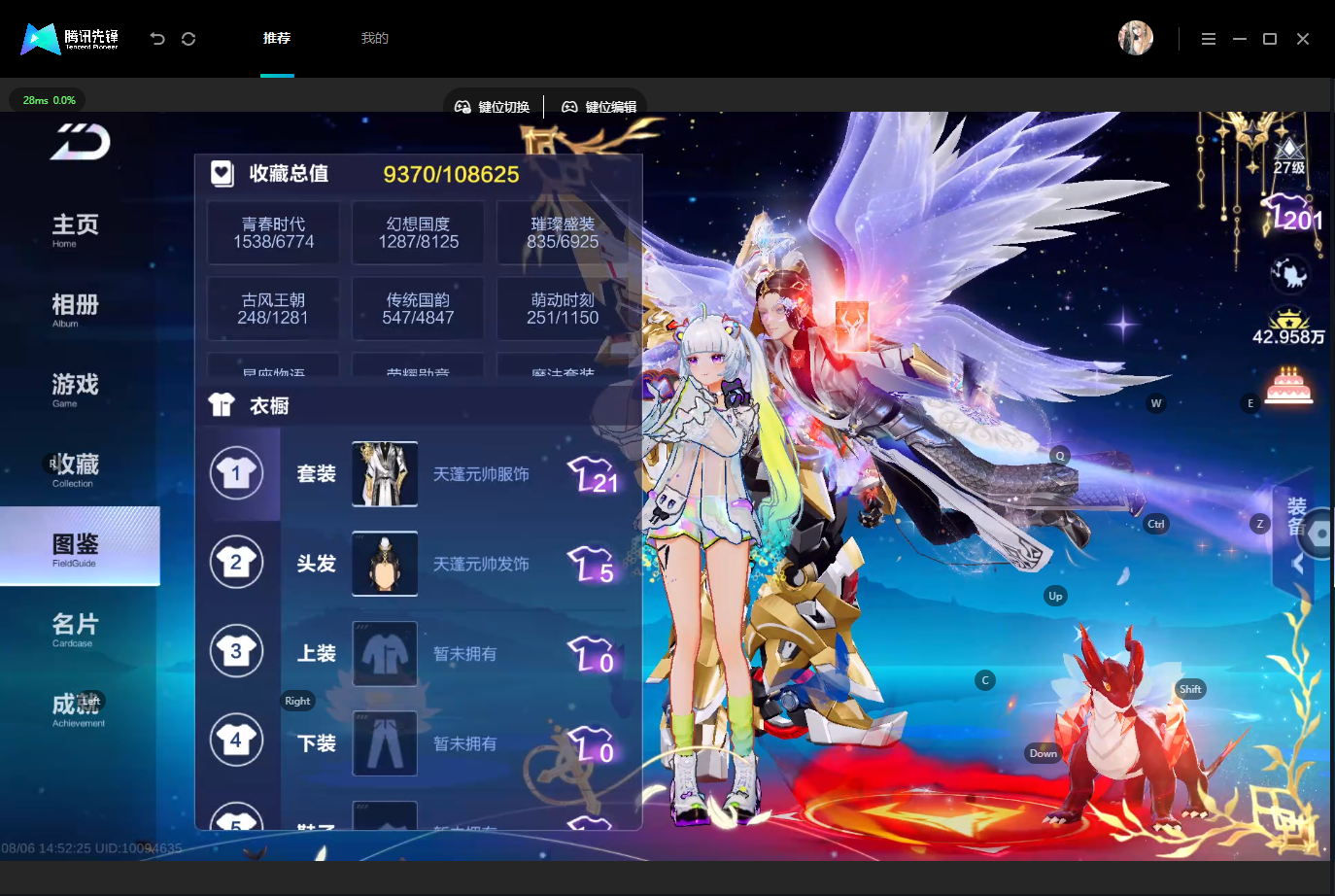This screenshot has height=896, width=1335.
Task: Select wardrobe slot 3 shirt icon
Action: pos(236,651)
